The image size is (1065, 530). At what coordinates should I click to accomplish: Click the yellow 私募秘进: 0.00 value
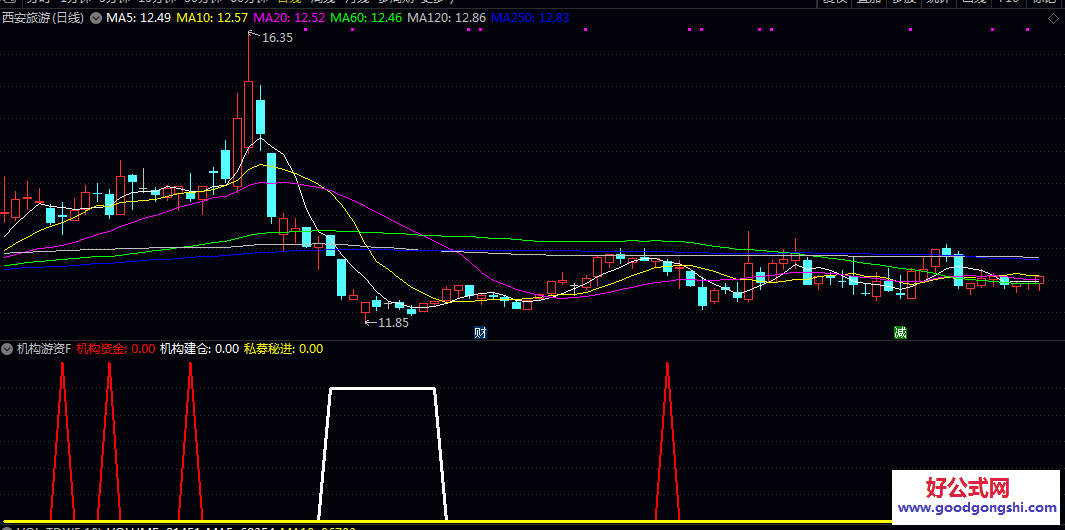coord(283,349)
